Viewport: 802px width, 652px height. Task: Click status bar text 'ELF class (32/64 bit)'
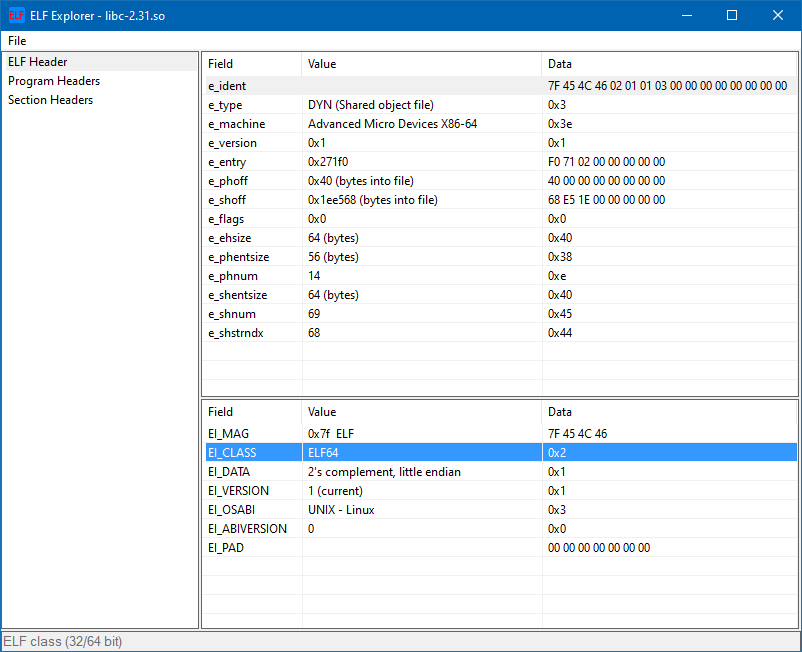tap(62, 641)
